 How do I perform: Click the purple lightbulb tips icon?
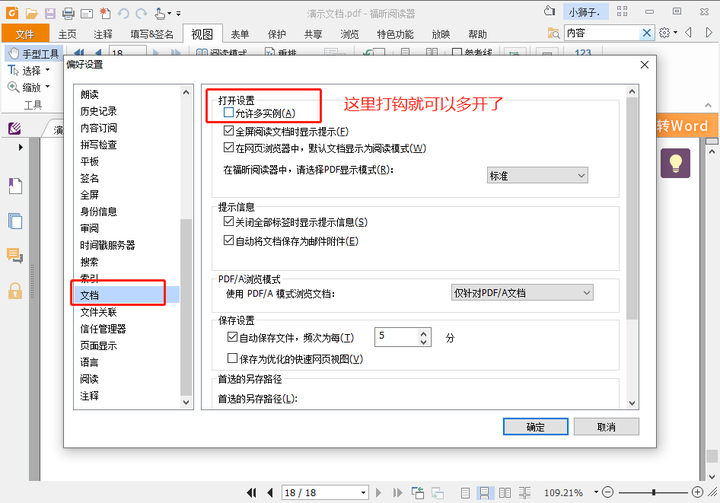[x=675, y=163]
